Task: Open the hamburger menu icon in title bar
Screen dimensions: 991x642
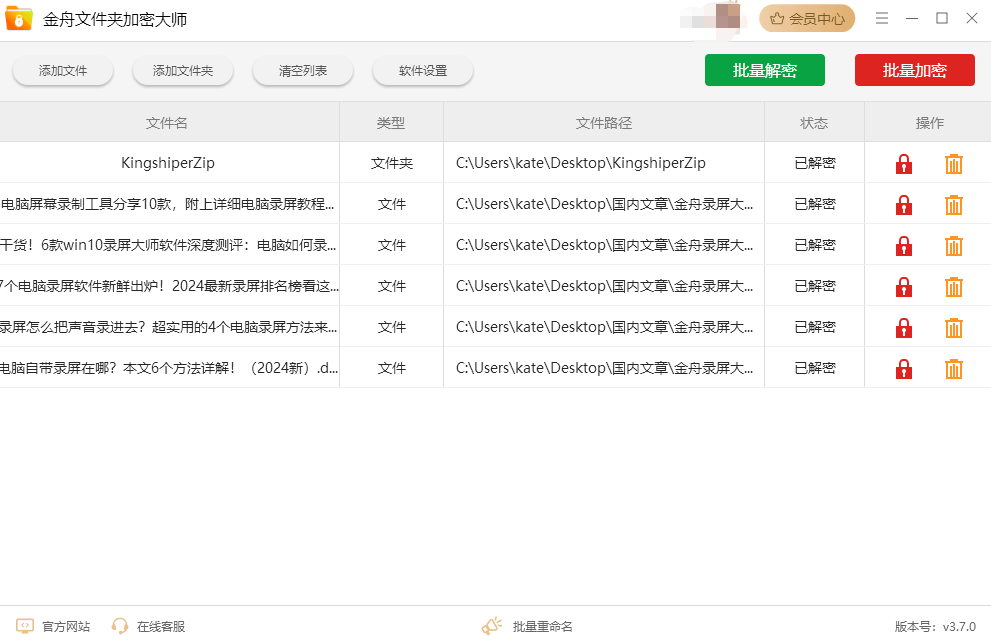Action: (x=882, y=18)
